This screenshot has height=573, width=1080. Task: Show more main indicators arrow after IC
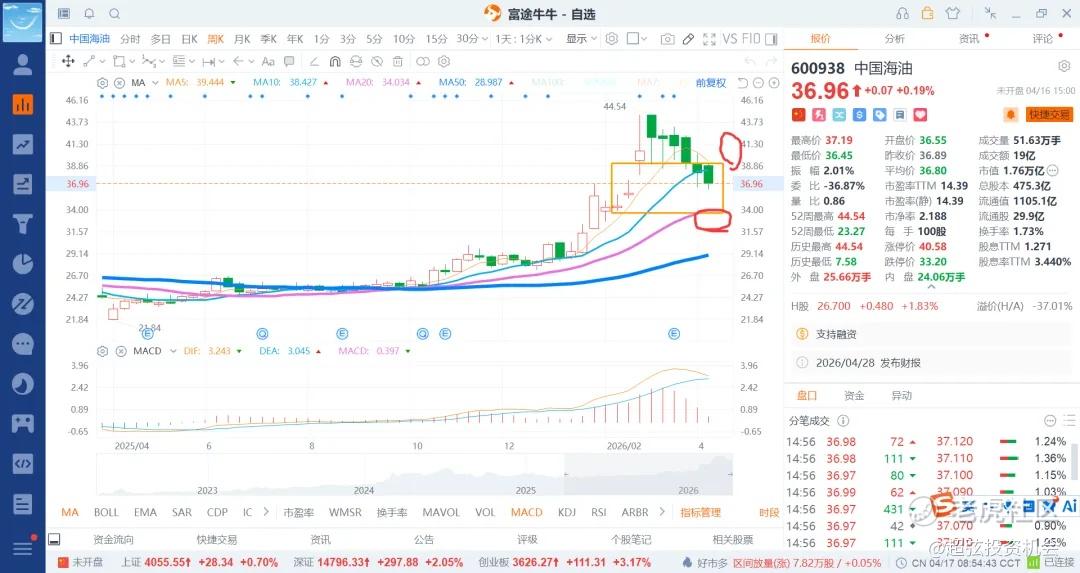(x=266, y=512)
